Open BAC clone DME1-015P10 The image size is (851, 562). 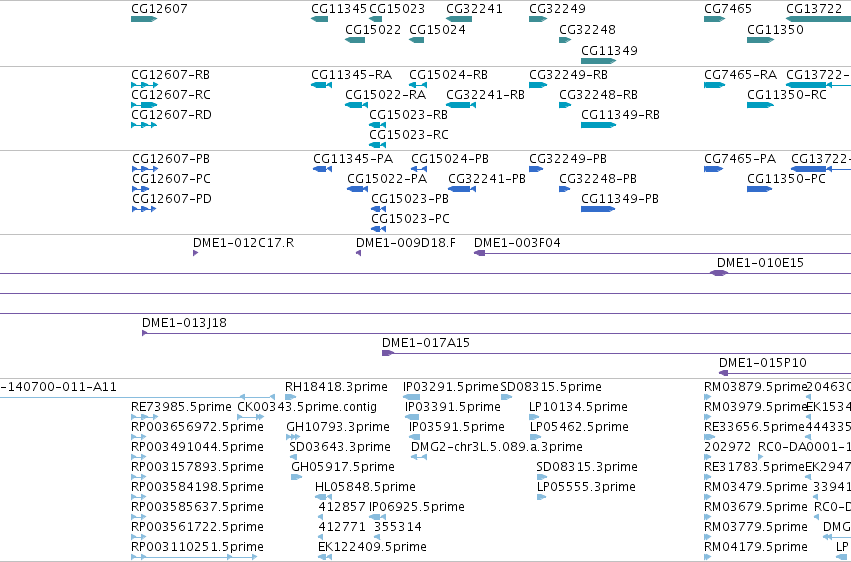pos(763,362)
